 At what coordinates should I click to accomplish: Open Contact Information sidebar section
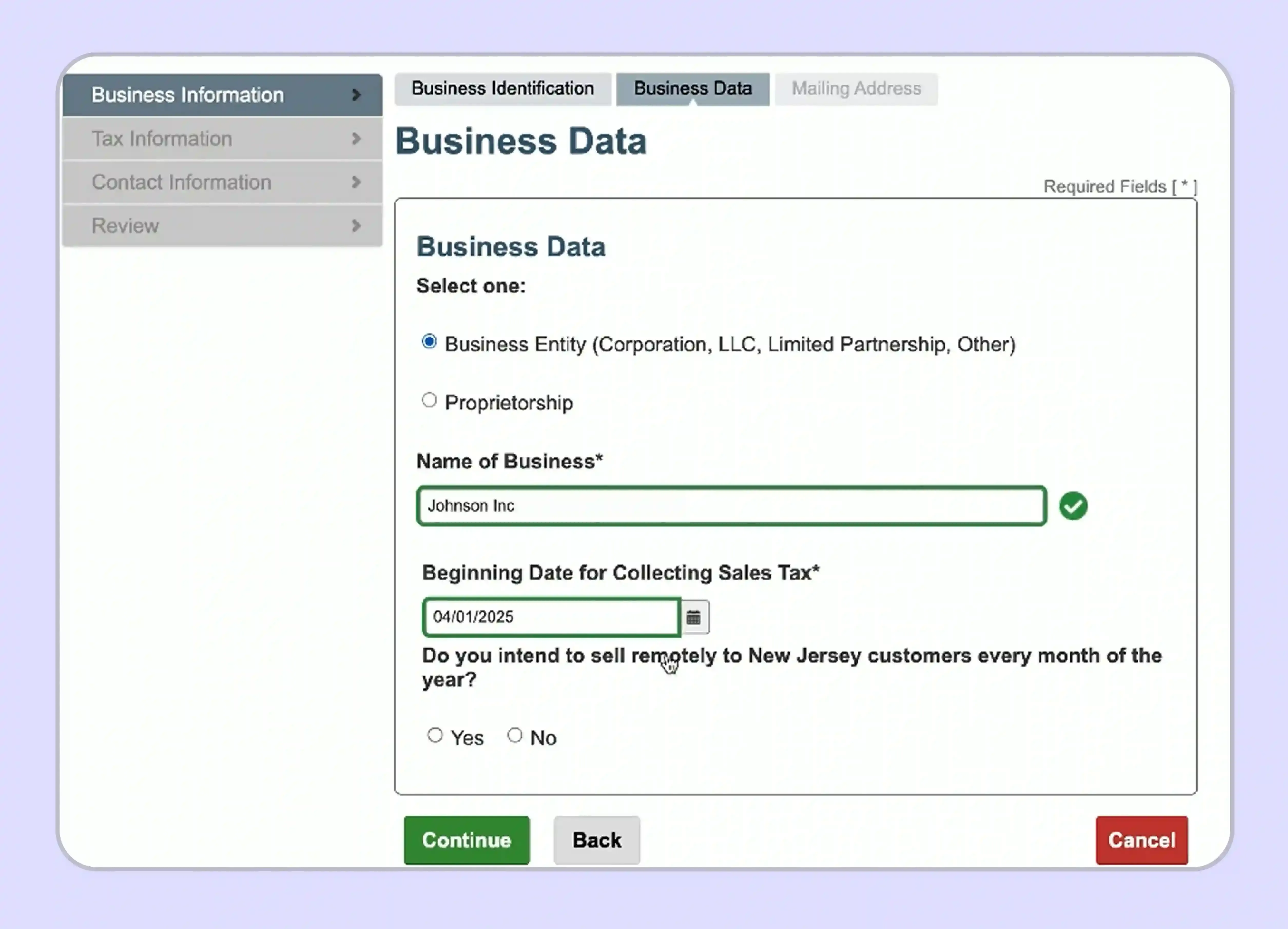point(222,182)
